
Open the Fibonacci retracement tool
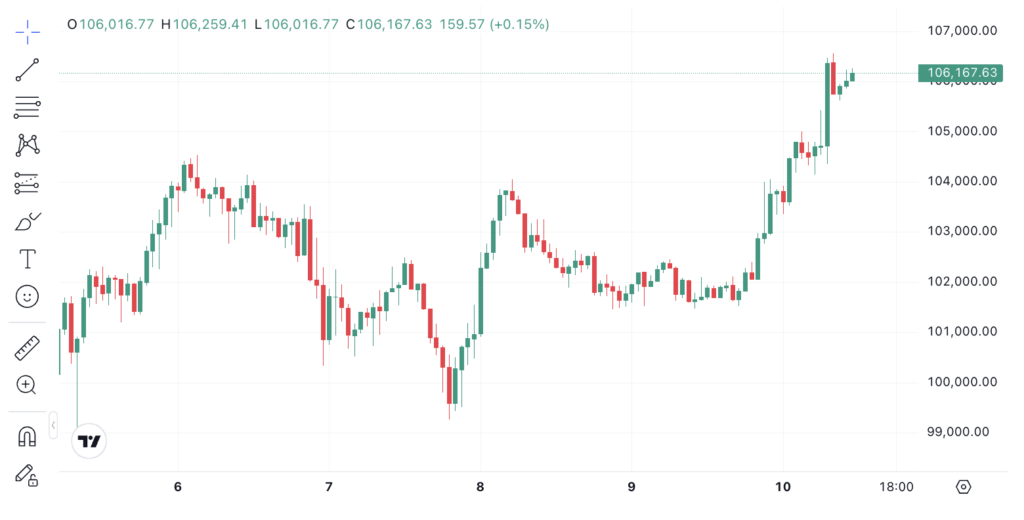[x=27, y=108]
